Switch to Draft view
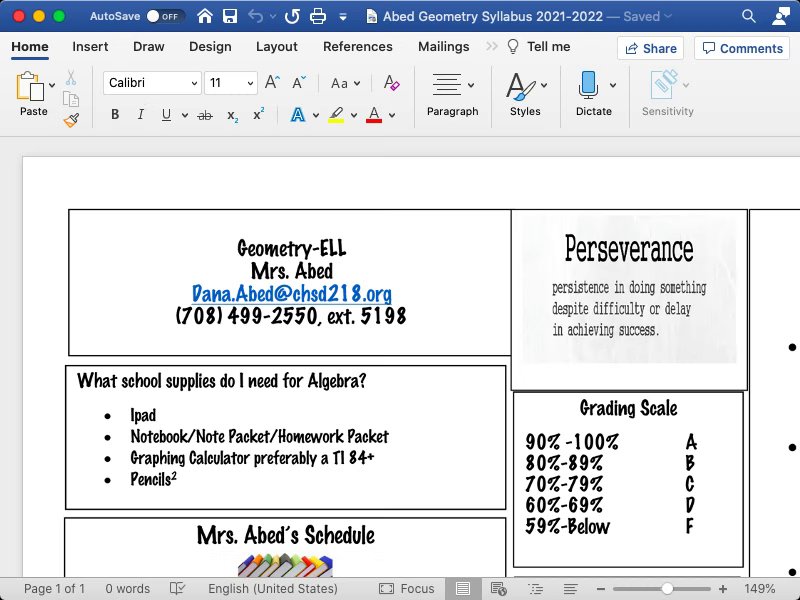Image resolution: width=800 pixels, height=600 pixels. (x=570, y=589)
